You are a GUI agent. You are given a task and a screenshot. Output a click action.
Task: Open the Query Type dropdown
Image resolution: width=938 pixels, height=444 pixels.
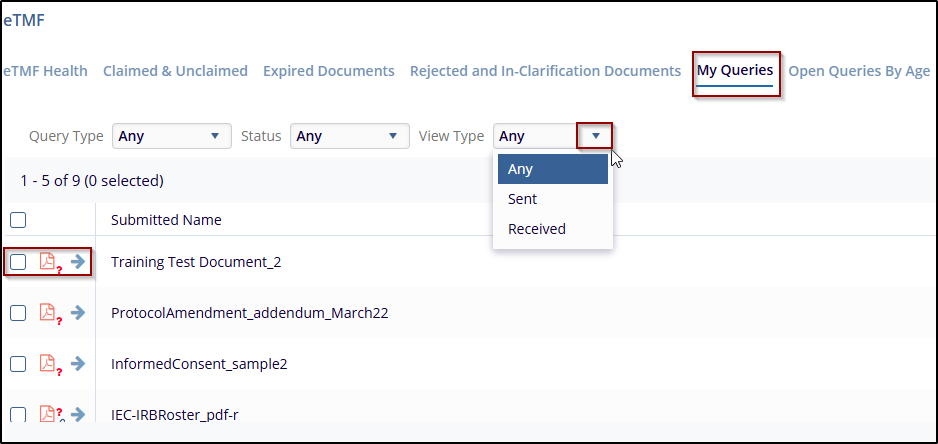[170, 136]
